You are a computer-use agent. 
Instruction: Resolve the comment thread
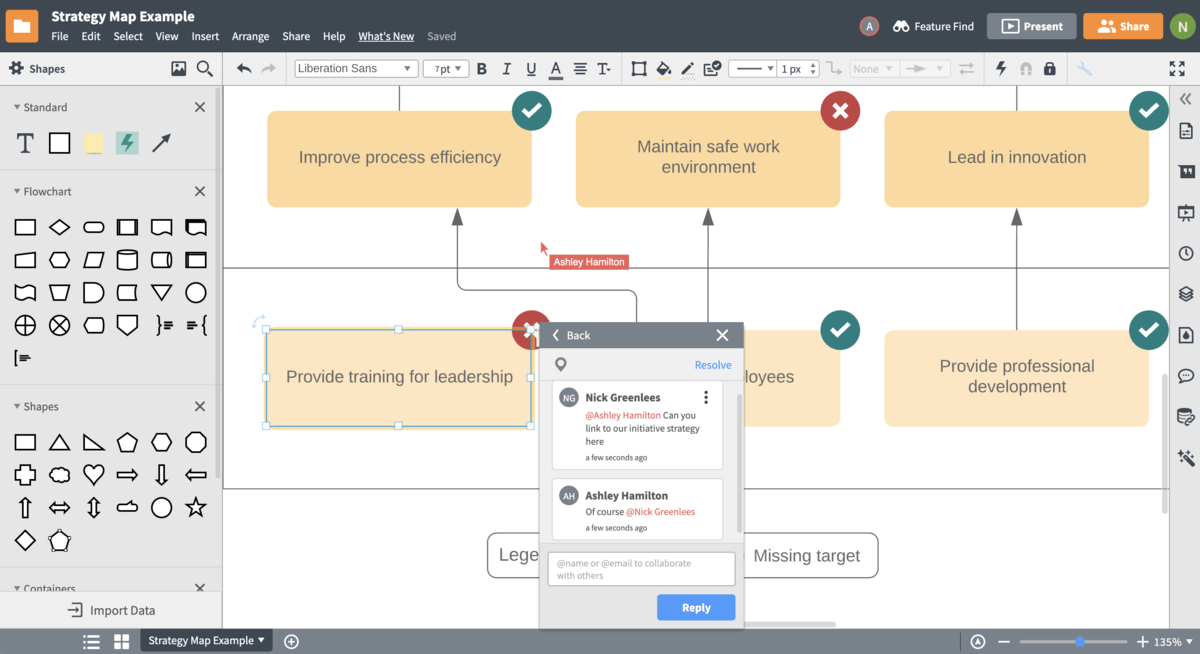712,364
